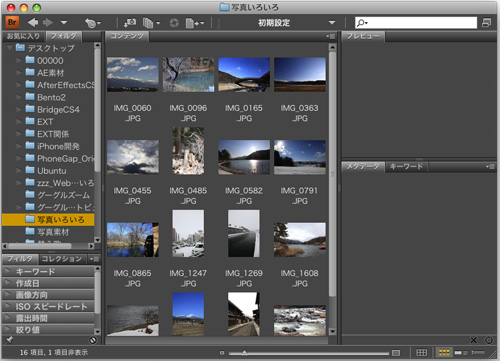Image resolution: width=500 pixels, height=361 pixels.
Task: Go back with the left arrow
Action: coord(33,23)
